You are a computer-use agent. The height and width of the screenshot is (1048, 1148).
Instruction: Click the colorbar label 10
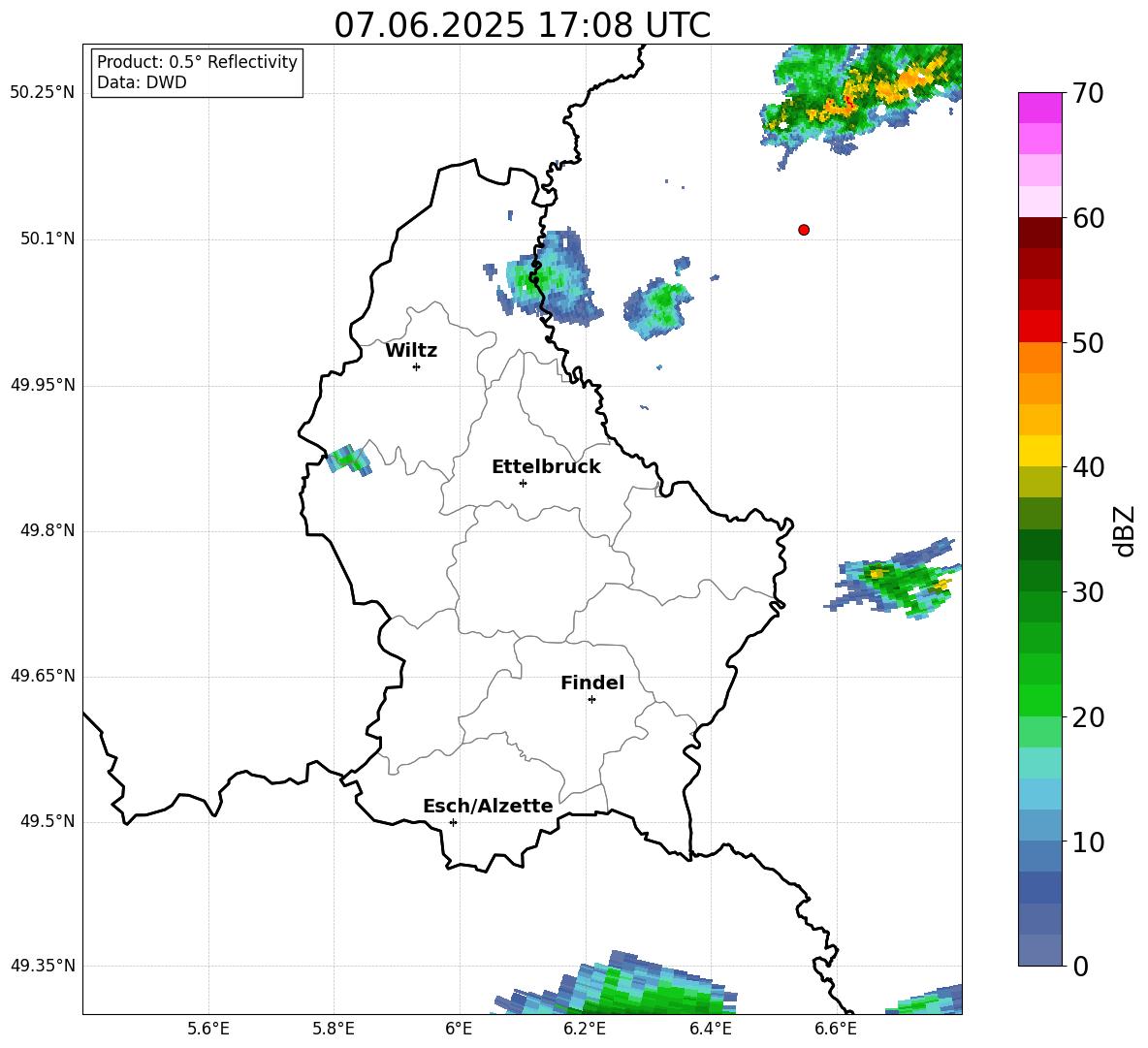(x=1088, y=842)
